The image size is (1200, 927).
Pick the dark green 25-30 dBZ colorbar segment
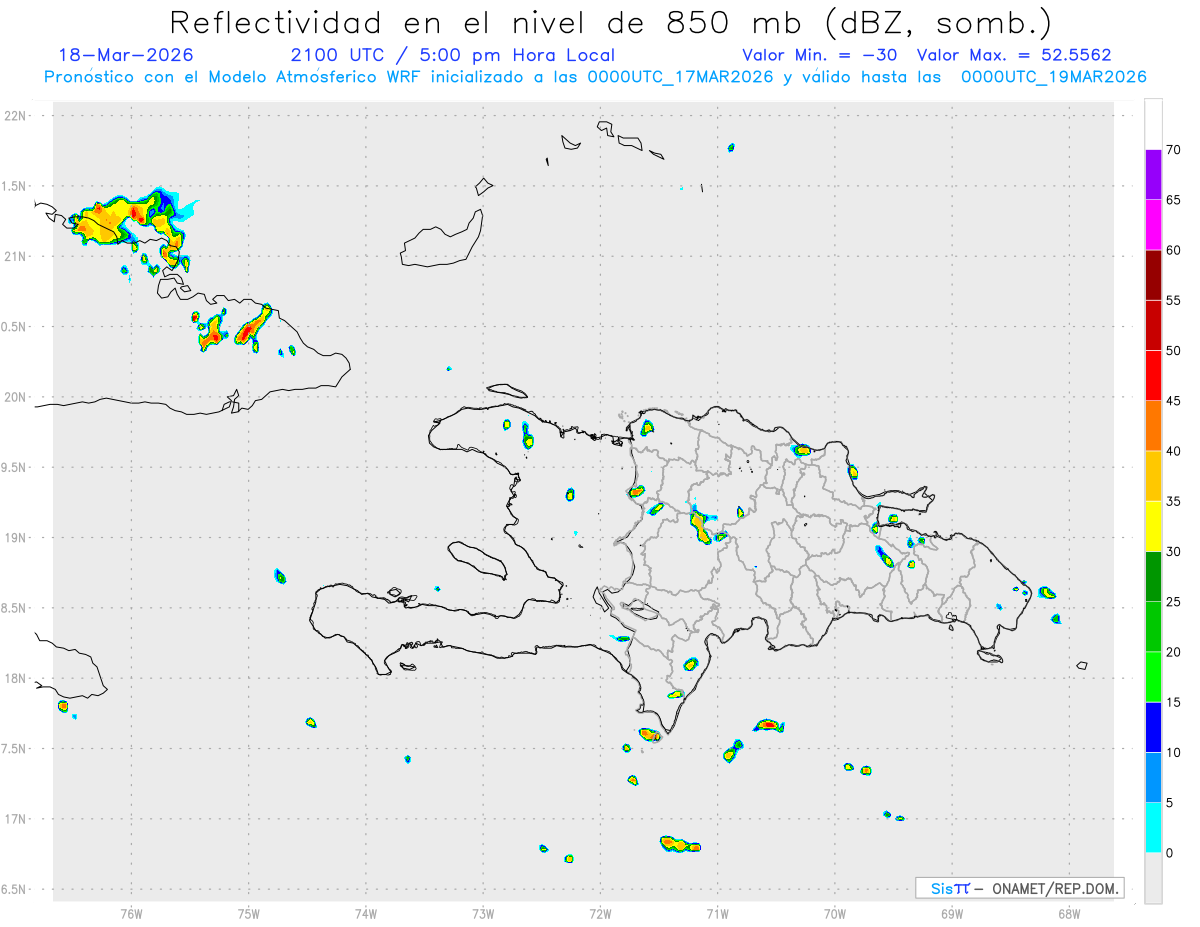pyautogui.click(x=1153, y=577)
